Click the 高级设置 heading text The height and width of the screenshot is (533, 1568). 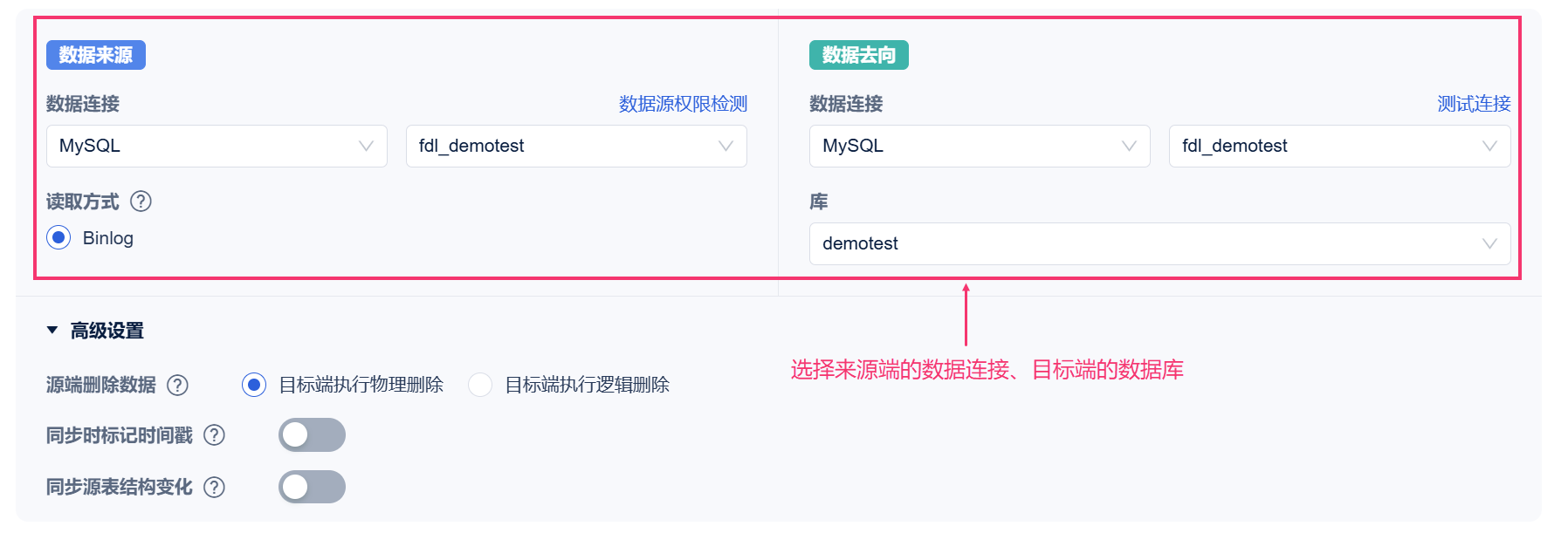click(107, 331)
